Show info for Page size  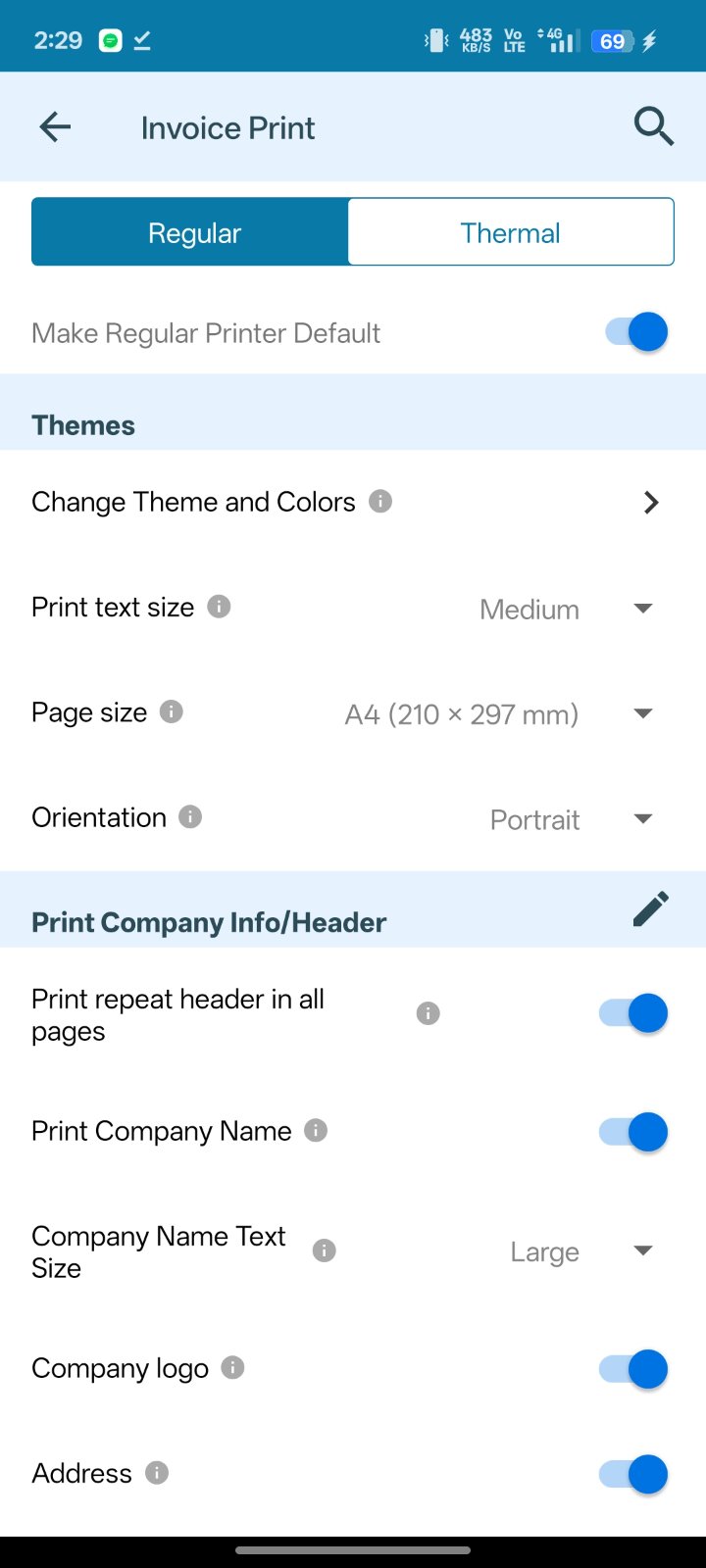tap(172, 711)
